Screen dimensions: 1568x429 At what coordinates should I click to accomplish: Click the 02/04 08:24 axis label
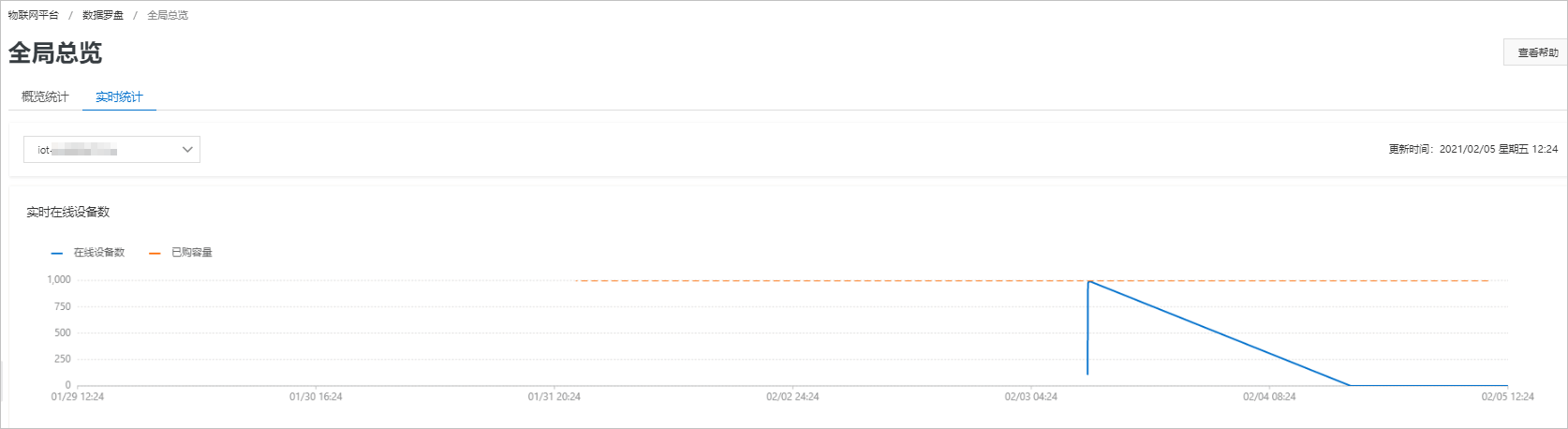[x=1269, y=397]
